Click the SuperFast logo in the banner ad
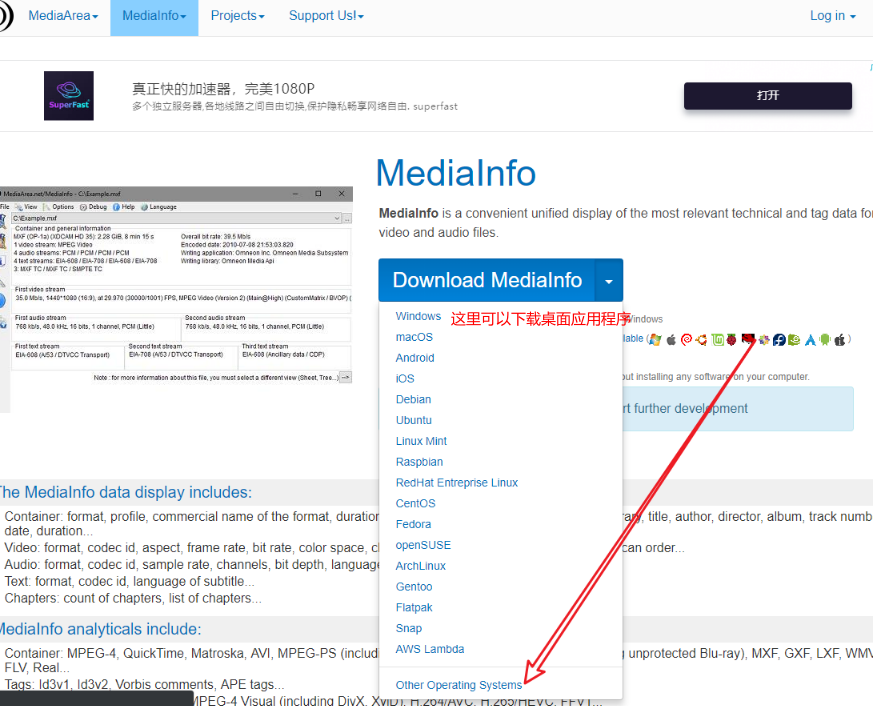873x706 pixels. tap(68, 95)
